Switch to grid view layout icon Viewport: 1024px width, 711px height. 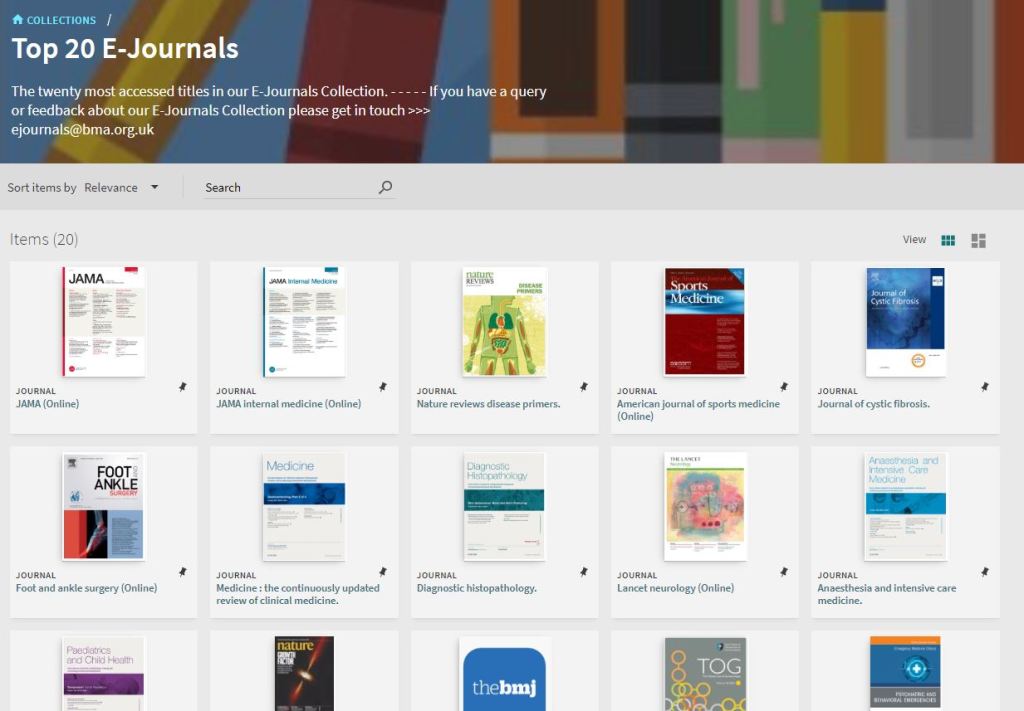click(x=948, y=240)
